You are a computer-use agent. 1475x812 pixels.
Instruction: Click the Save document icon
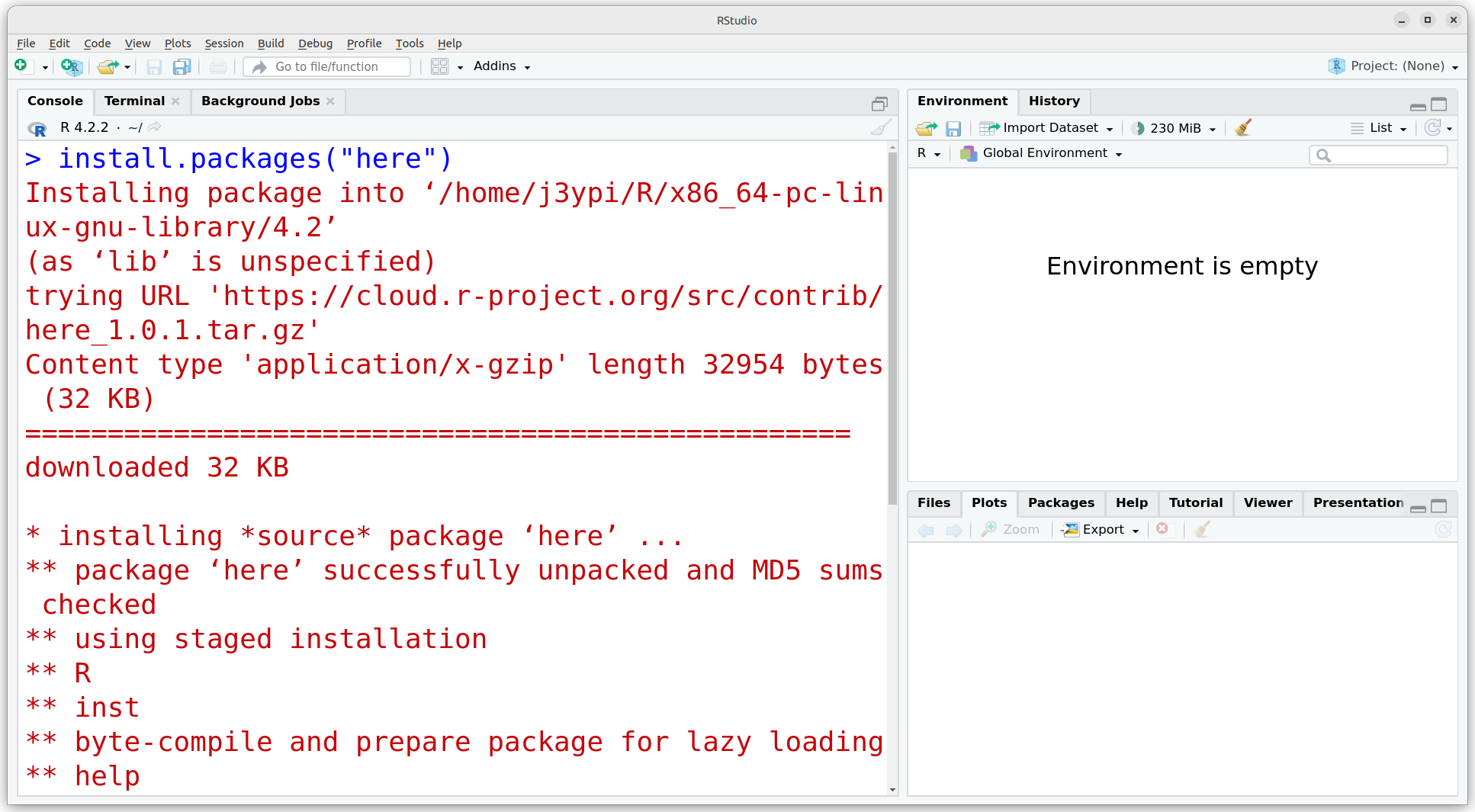154,67
